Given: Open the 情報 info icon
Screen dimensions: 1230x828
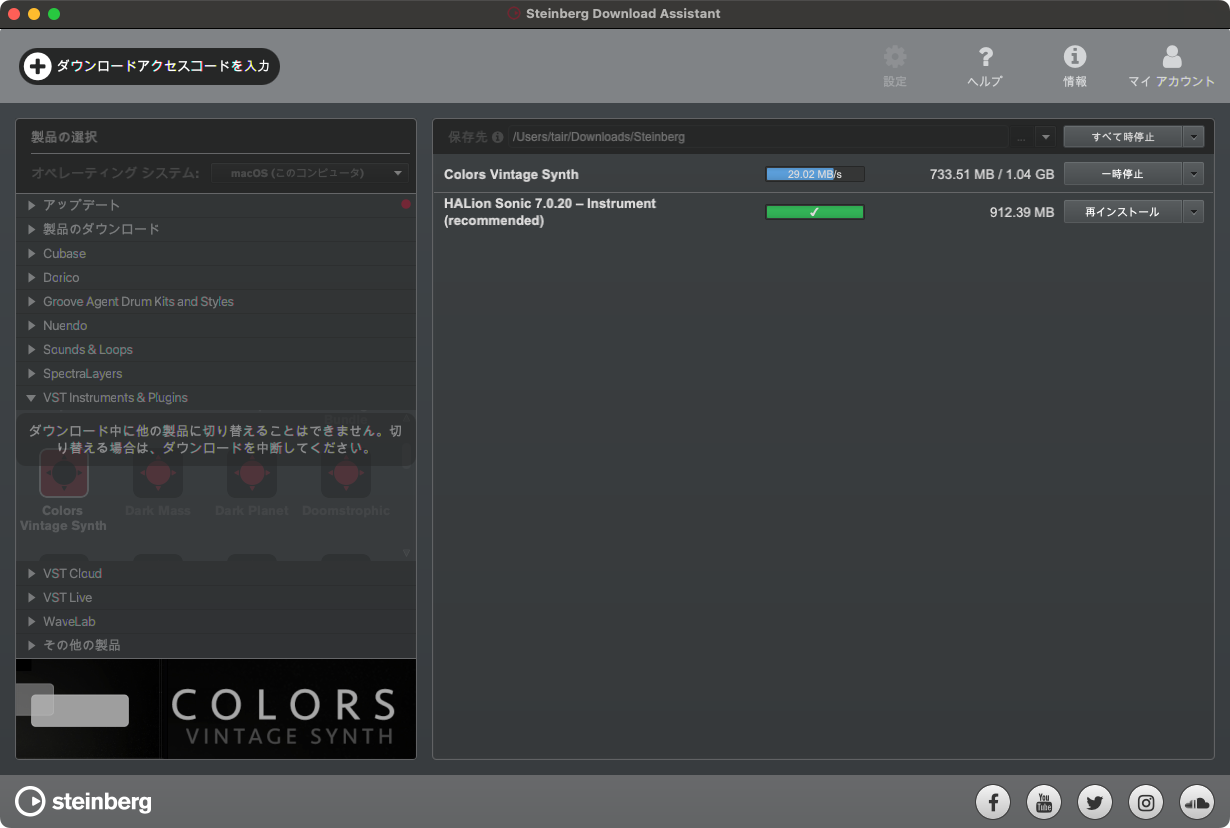Looking at the screenshot, I should pyautogui.click(x=1075, y=57).
